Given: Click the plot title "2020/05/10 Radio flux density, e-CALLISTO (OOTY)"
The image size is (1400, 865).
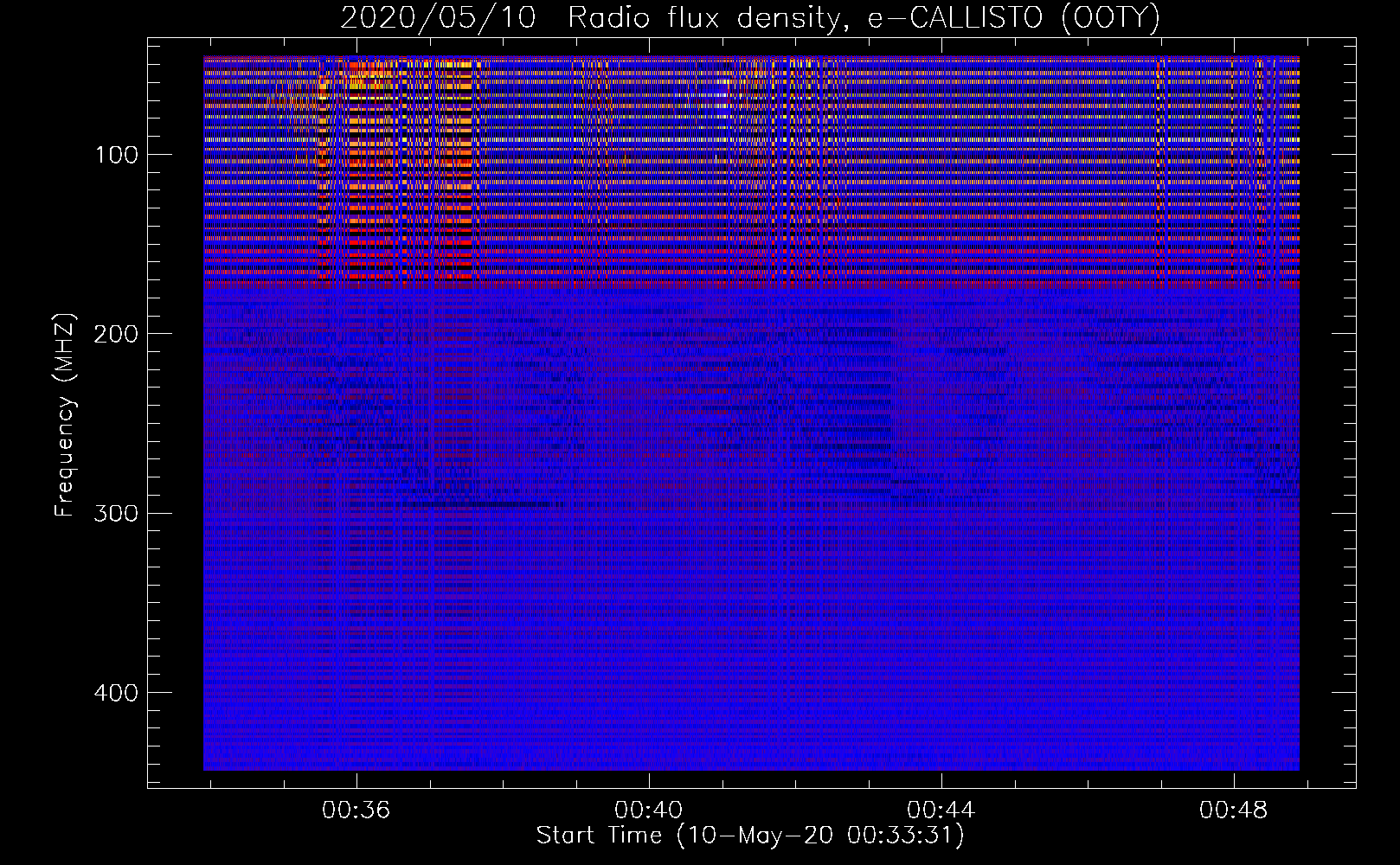Looking at the screenshot, I should (750, 17).
